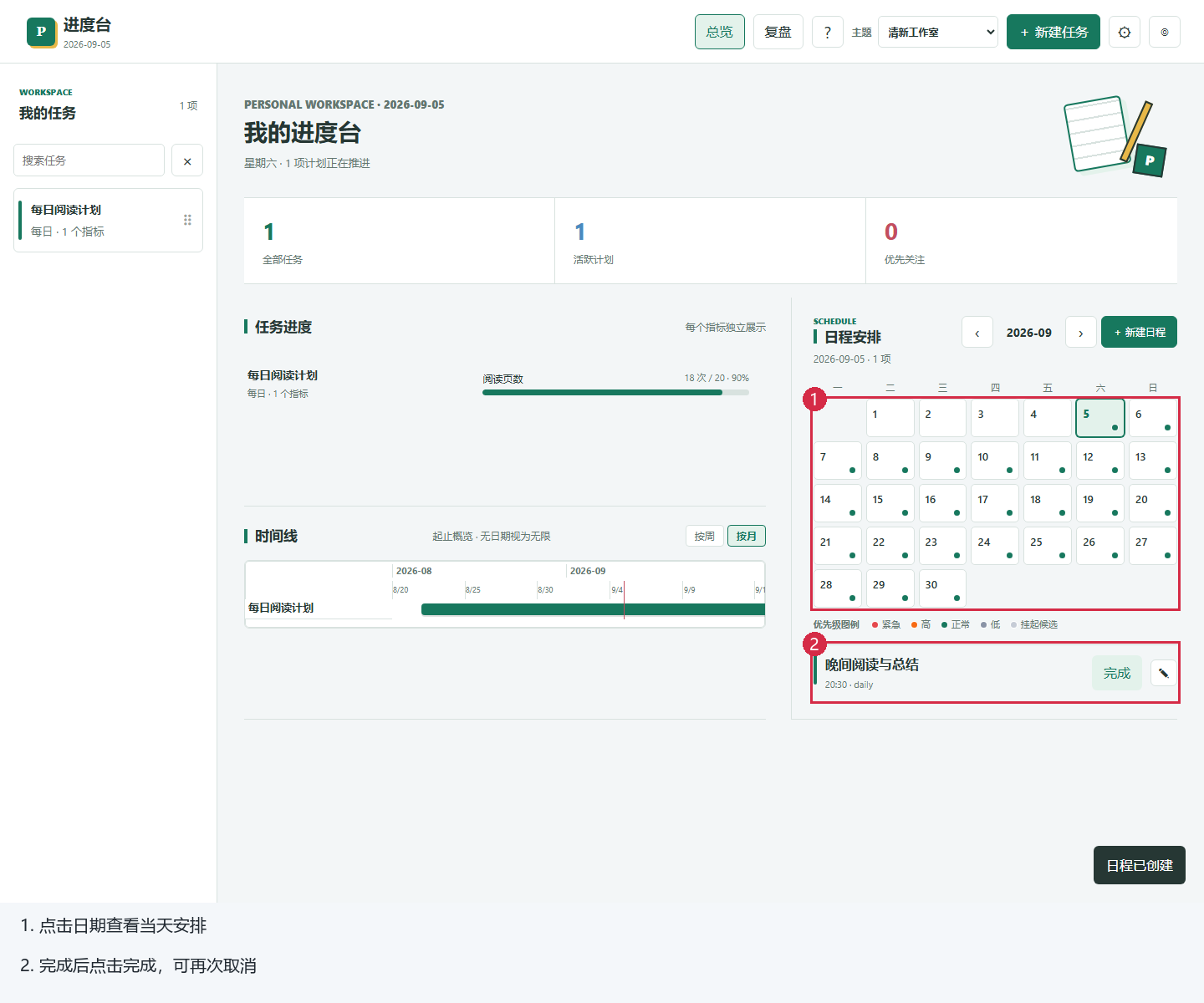This screenshot has height=1003, width=1204.
Task: Click the 挂起候选 legend entry
Action: point(1034,624)
